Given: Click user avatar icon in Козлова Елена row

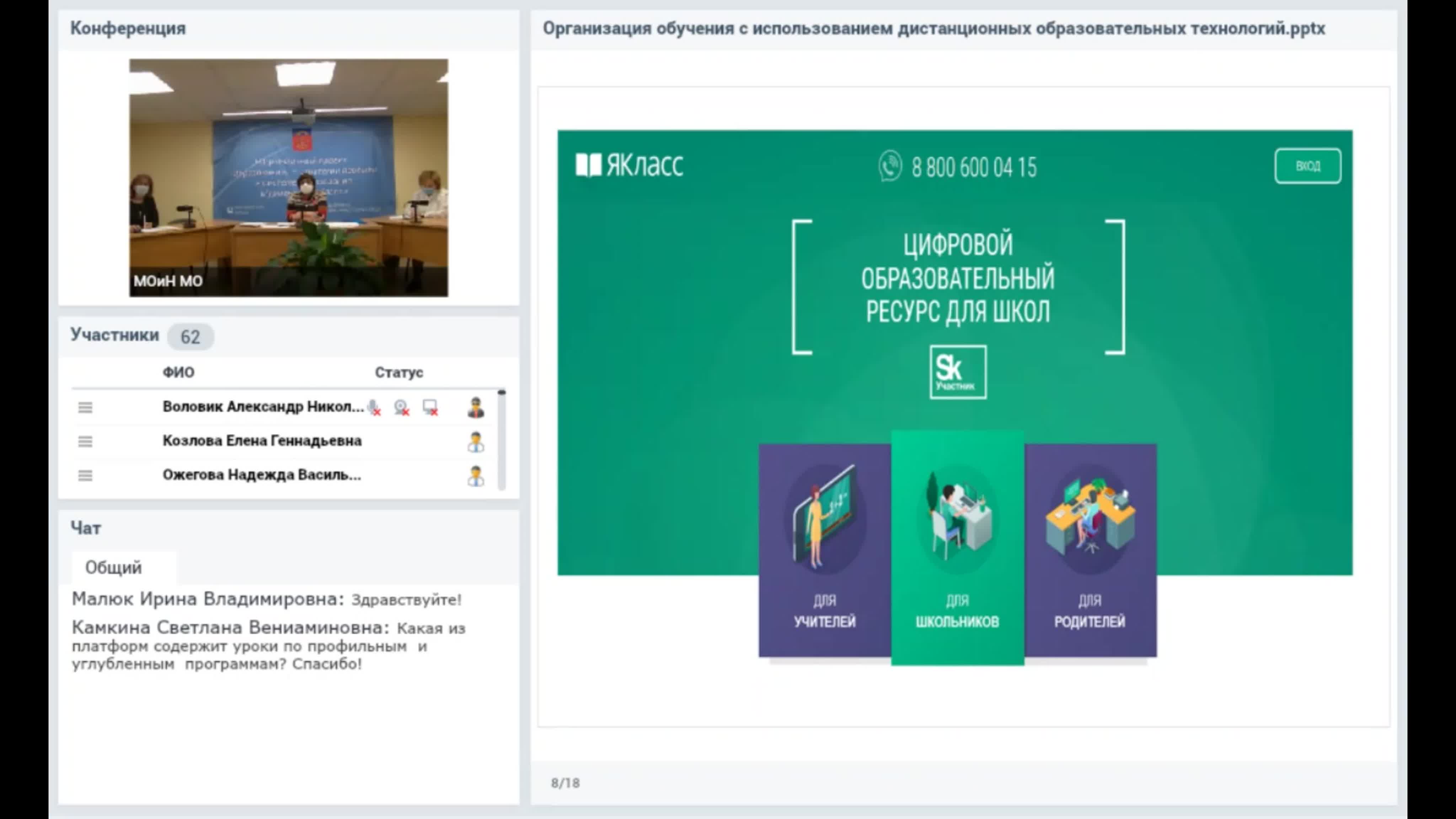Looking at the screenshot, I should pyautogui.click(x=476, y=441).
